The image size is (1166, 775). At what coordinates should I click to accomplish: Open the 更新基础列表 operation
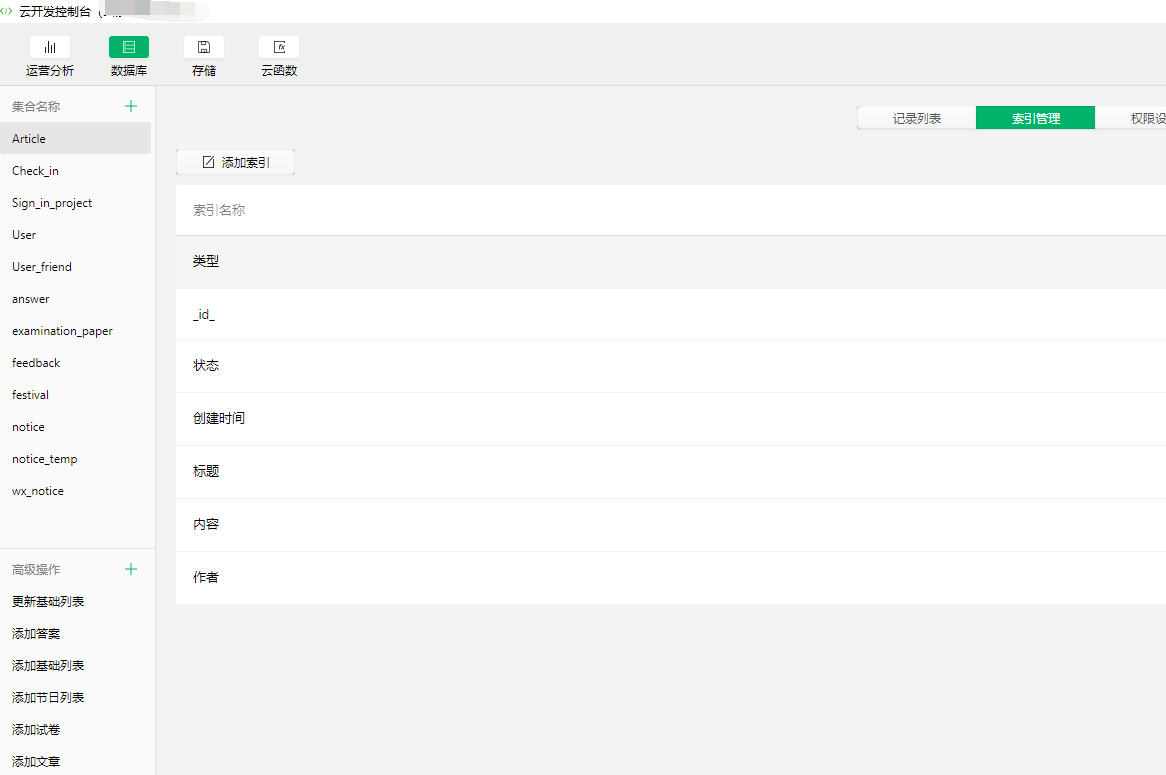(x=48, y=602)
